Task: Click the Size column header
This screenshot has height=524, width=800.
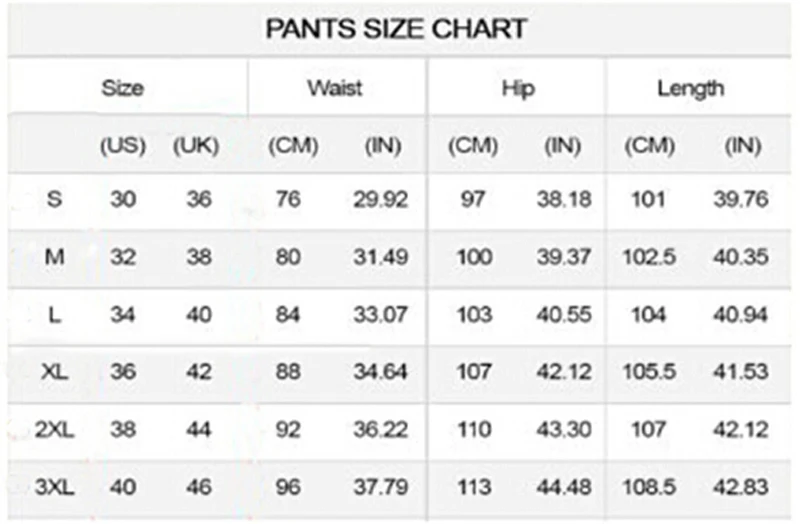Action: point(123,88)
